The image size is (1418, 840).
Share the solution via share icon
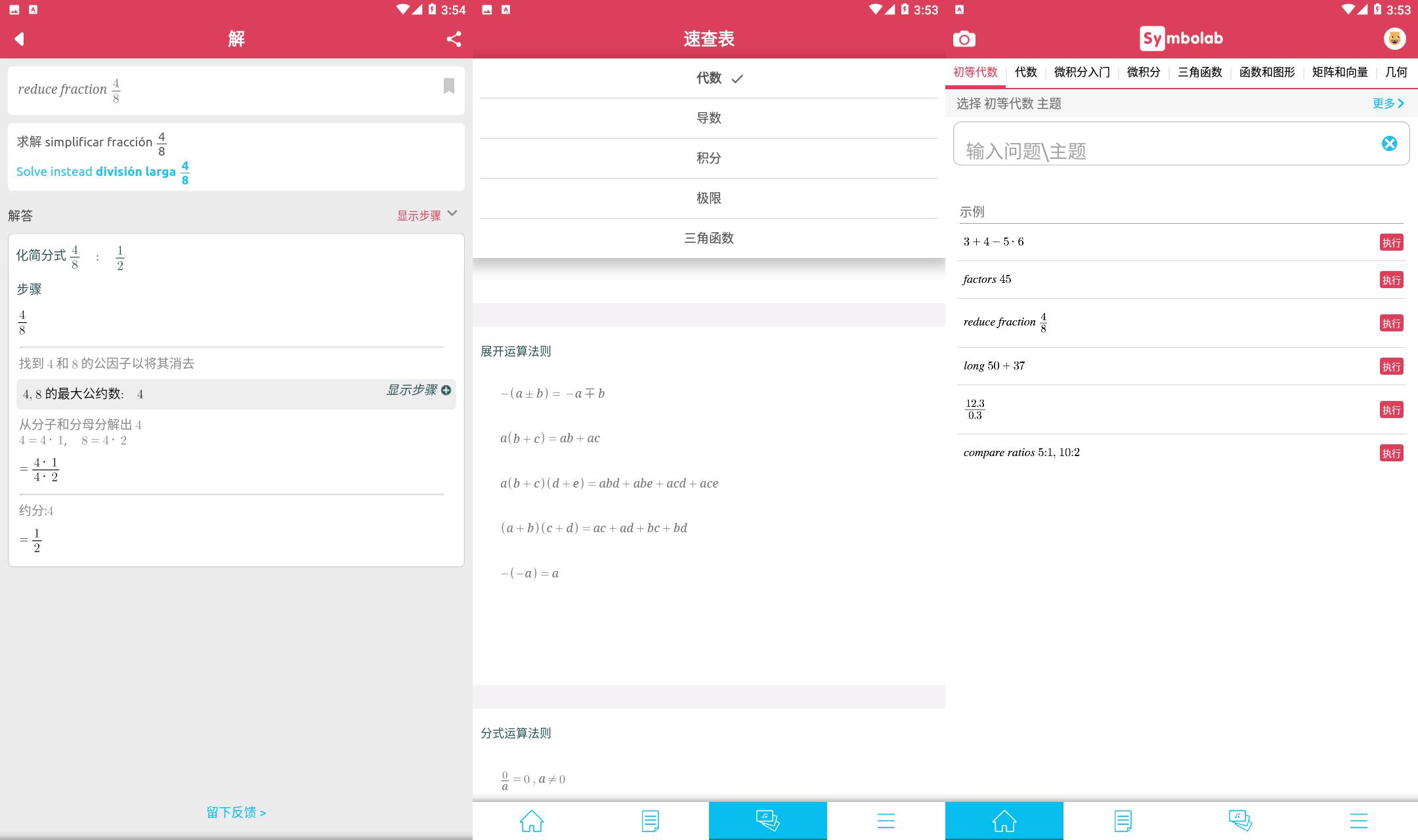pyautogui.click(x=454, y=39)
